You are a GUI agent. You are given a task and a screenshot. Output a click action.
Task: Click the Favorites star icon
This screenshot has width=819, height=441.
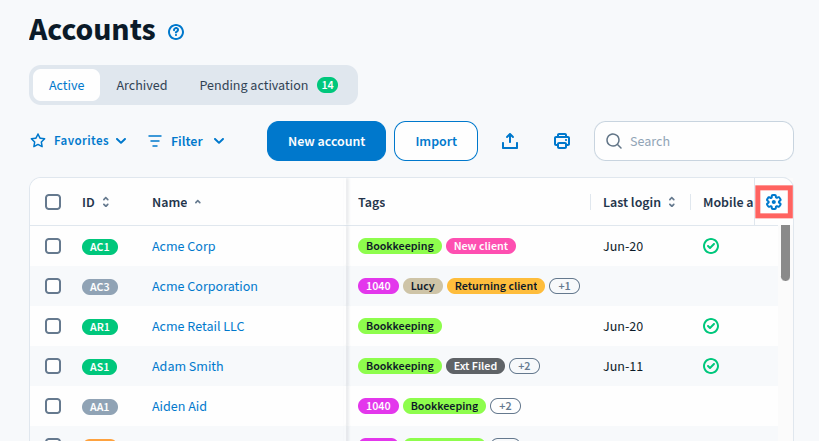39,141
